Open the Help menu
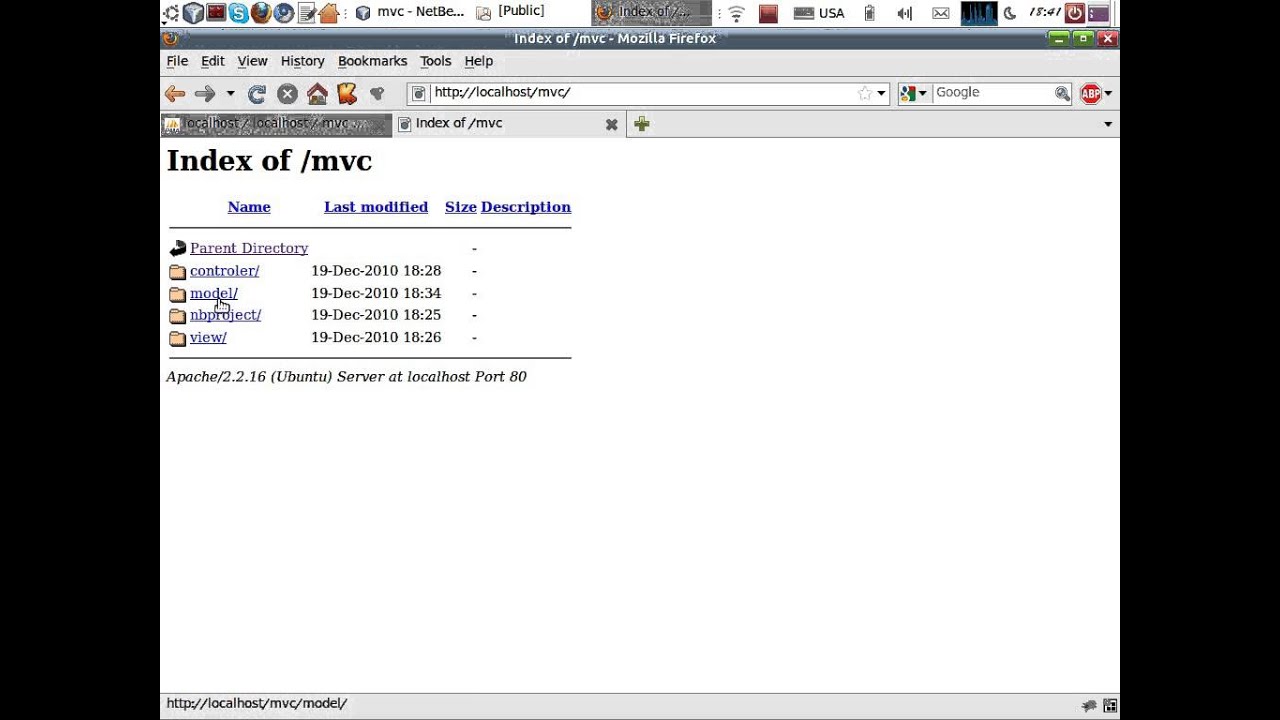Viewport: 1280px width, 720px height. tap(479, 61)
